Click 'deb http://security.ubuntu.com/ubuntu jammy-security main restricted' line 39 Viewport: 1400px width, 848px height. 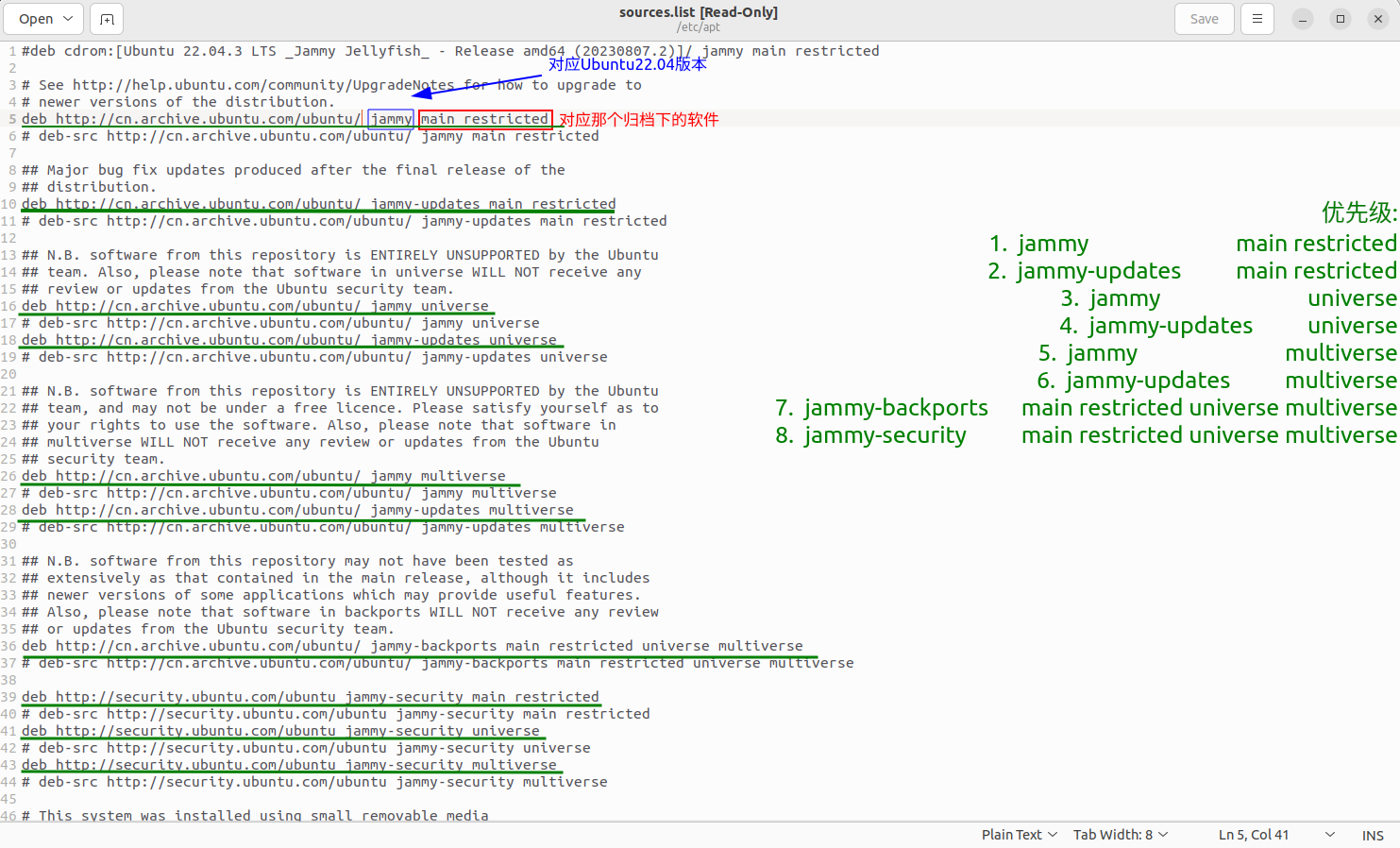click(x=311, y=697)
